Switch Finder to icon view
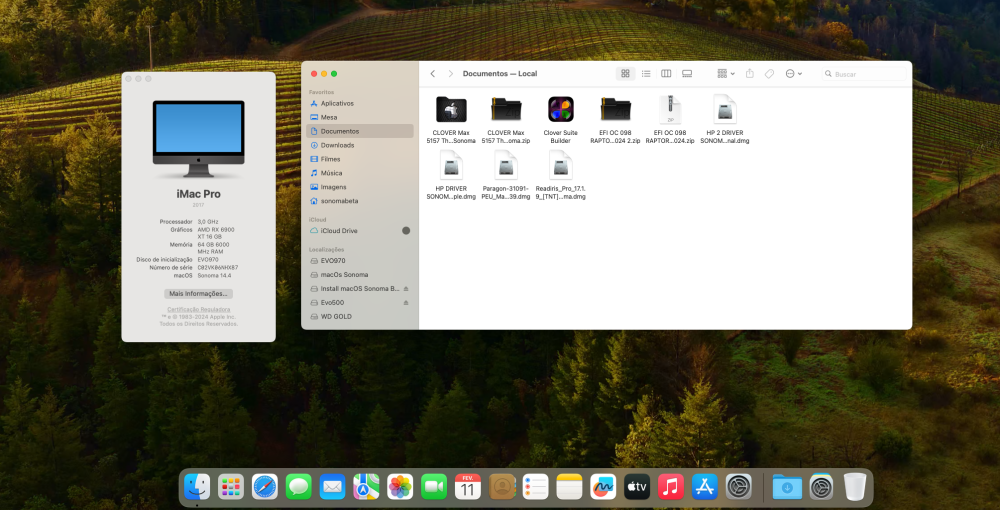 pyautogui.click(x=626, y=74)
